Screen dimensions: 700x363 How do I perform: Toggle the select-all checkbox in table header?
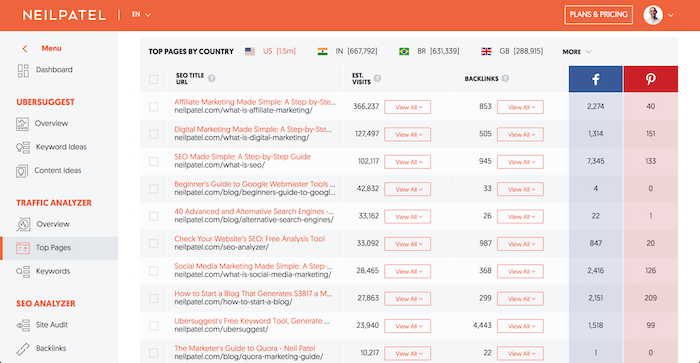[154, 79]
